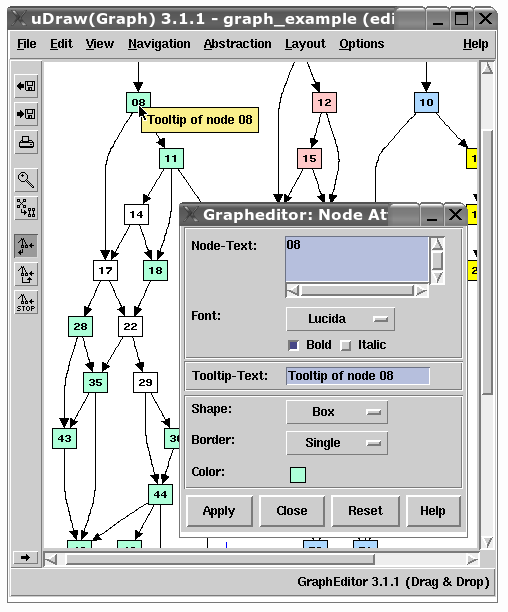Click the STOP tool icon
Screen dimensions: 508x612
(x=26, y=302)
